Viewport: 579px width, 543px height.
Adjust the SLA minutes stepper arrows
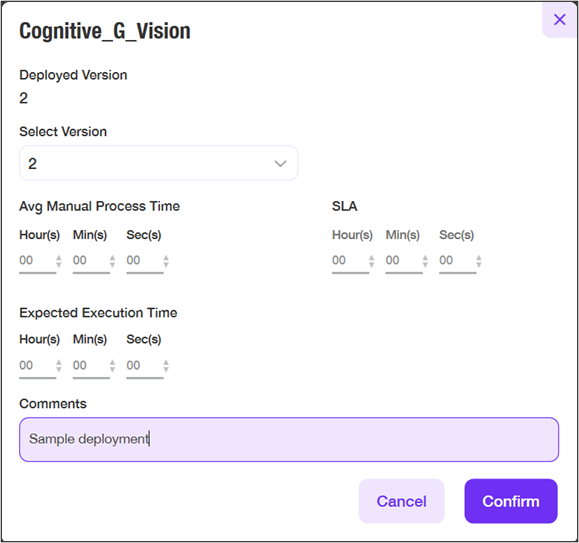(425, 261)
